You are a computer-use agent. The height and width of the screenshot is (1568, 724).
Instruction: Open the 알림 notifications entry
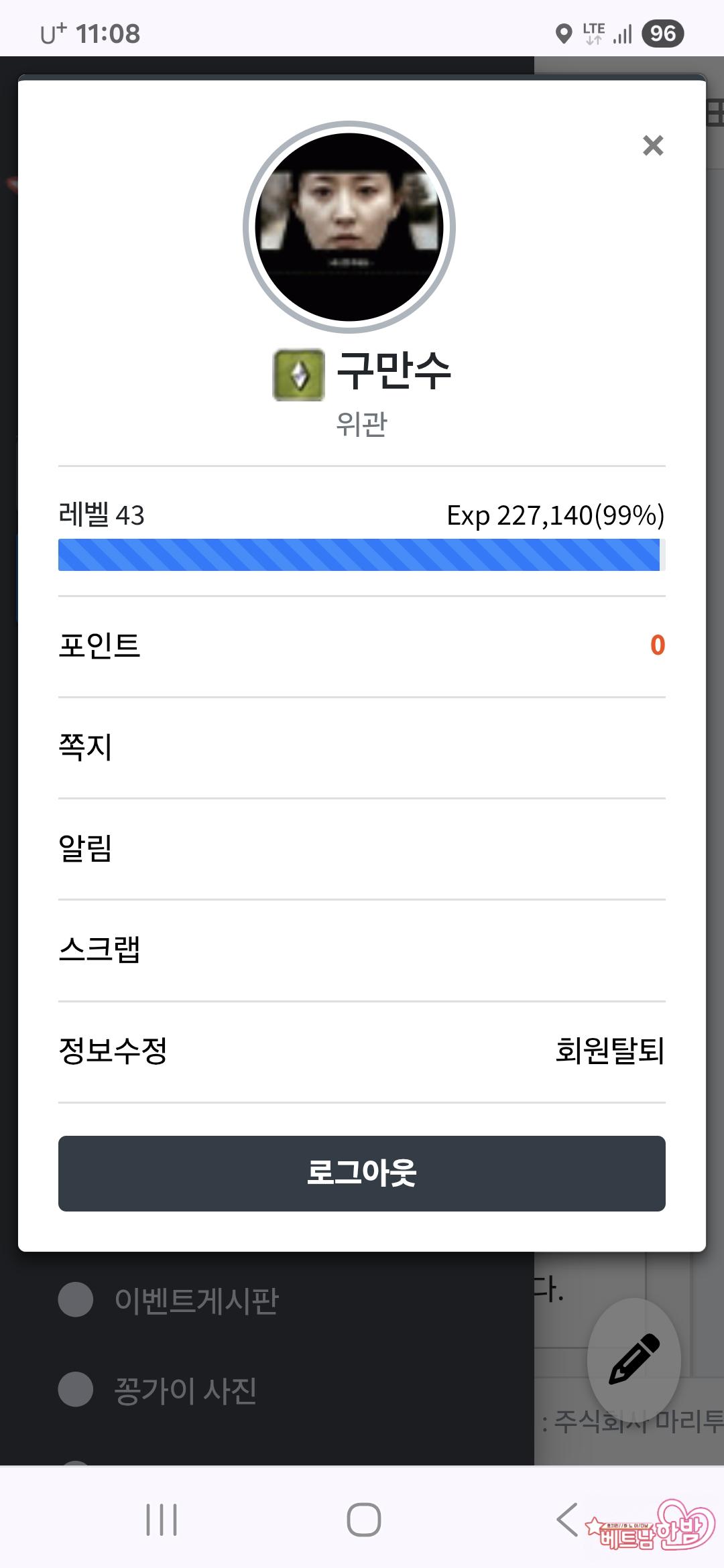pyautogui.click(x=86, y=848)
